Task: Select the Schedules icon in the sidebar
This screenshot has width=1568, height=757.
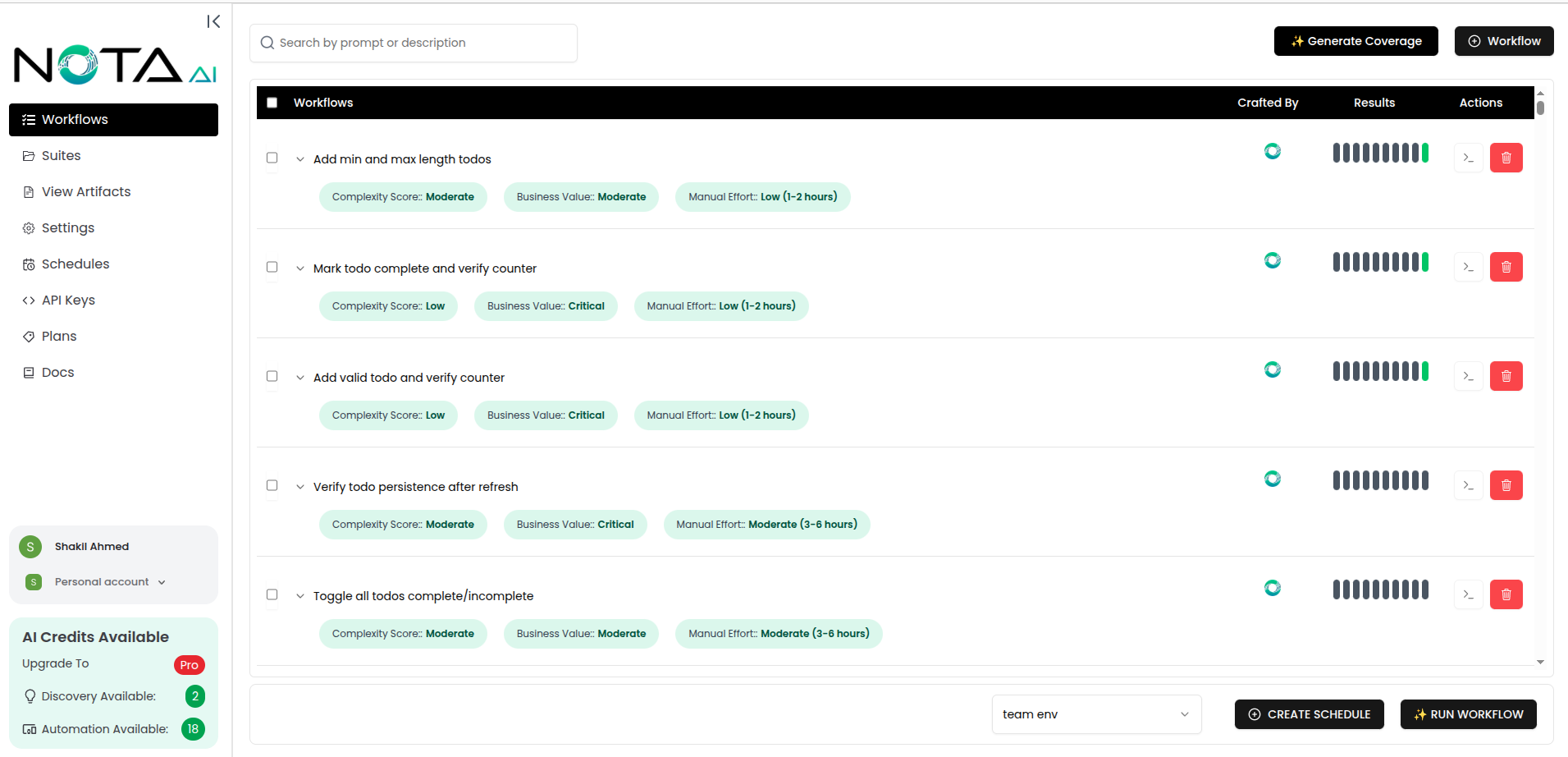Action: pyautogui.click(x=29, y=264)
